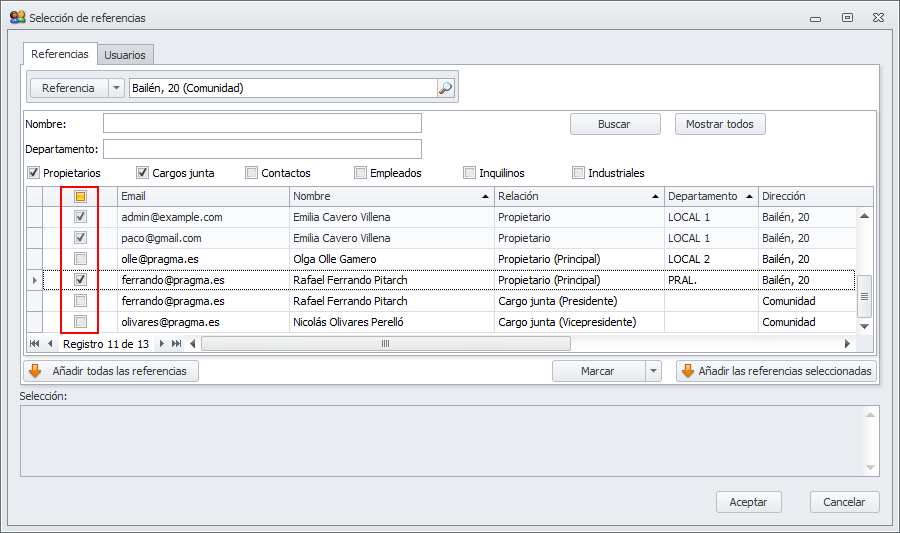900x533 pixels.
Task: Check the olle@pragma.es row checkbox
Action: (x=81, y=259)
